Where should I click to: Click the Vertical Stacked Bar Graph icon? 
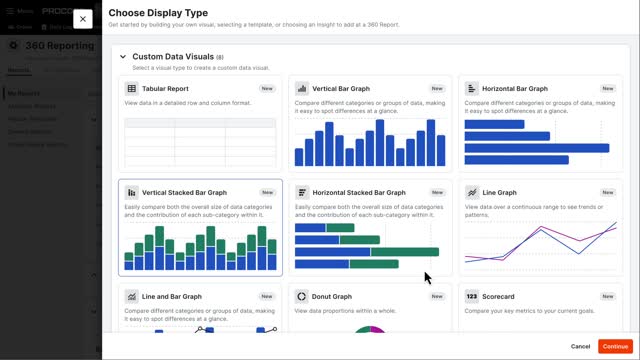[x=131, y=192]
